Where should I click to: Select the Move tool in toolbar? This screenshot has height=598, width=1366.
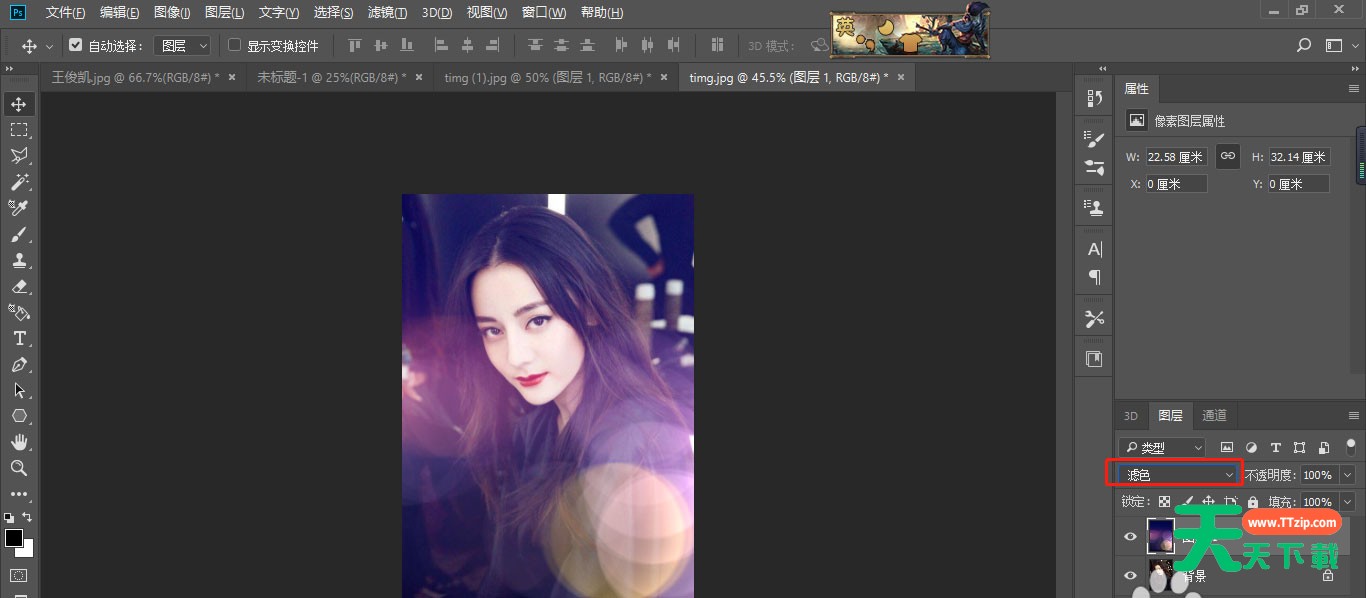[19, 104]
